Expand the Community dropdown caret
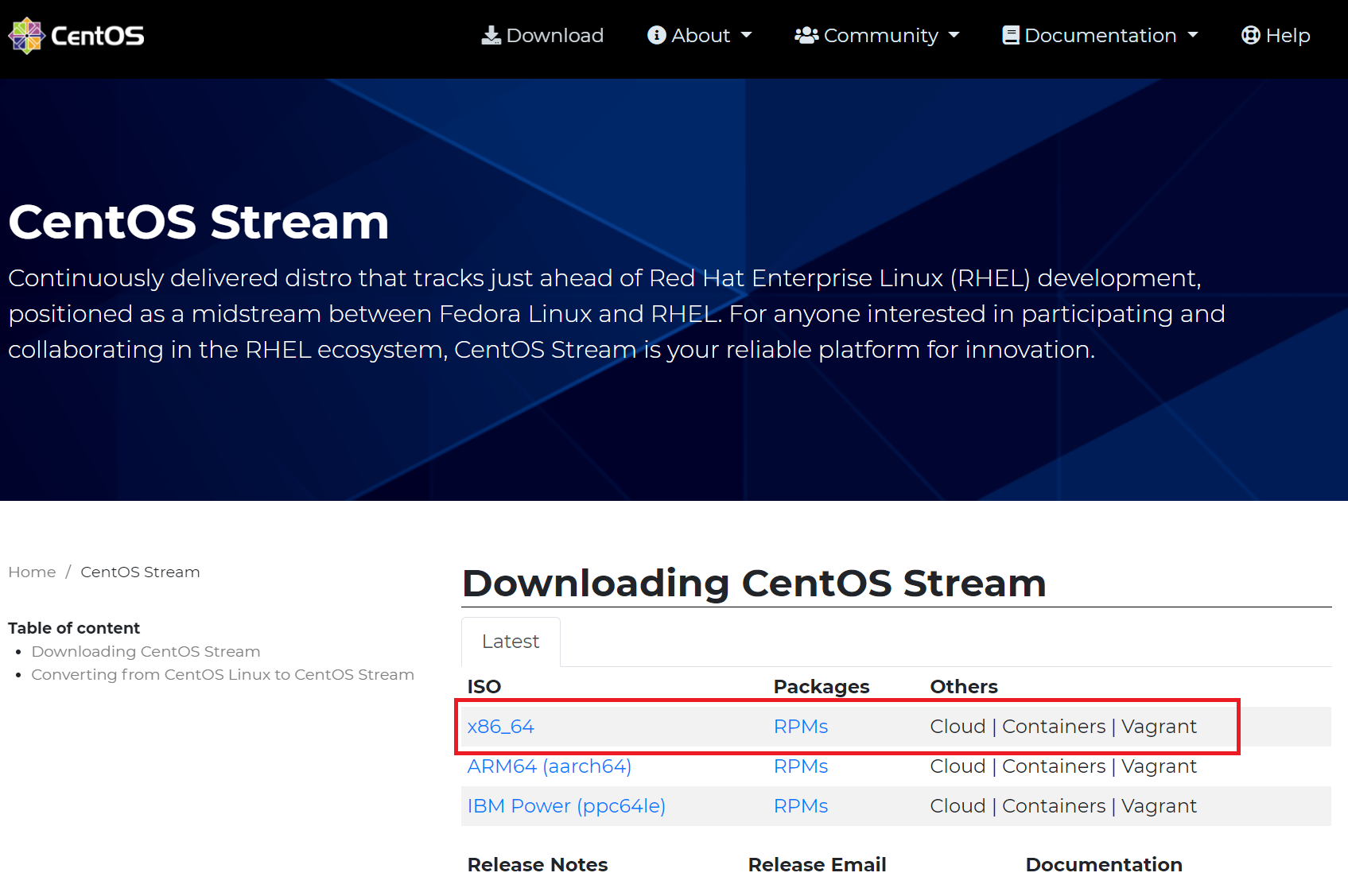Screen dimensions: 1348x896 click(954, 36)
